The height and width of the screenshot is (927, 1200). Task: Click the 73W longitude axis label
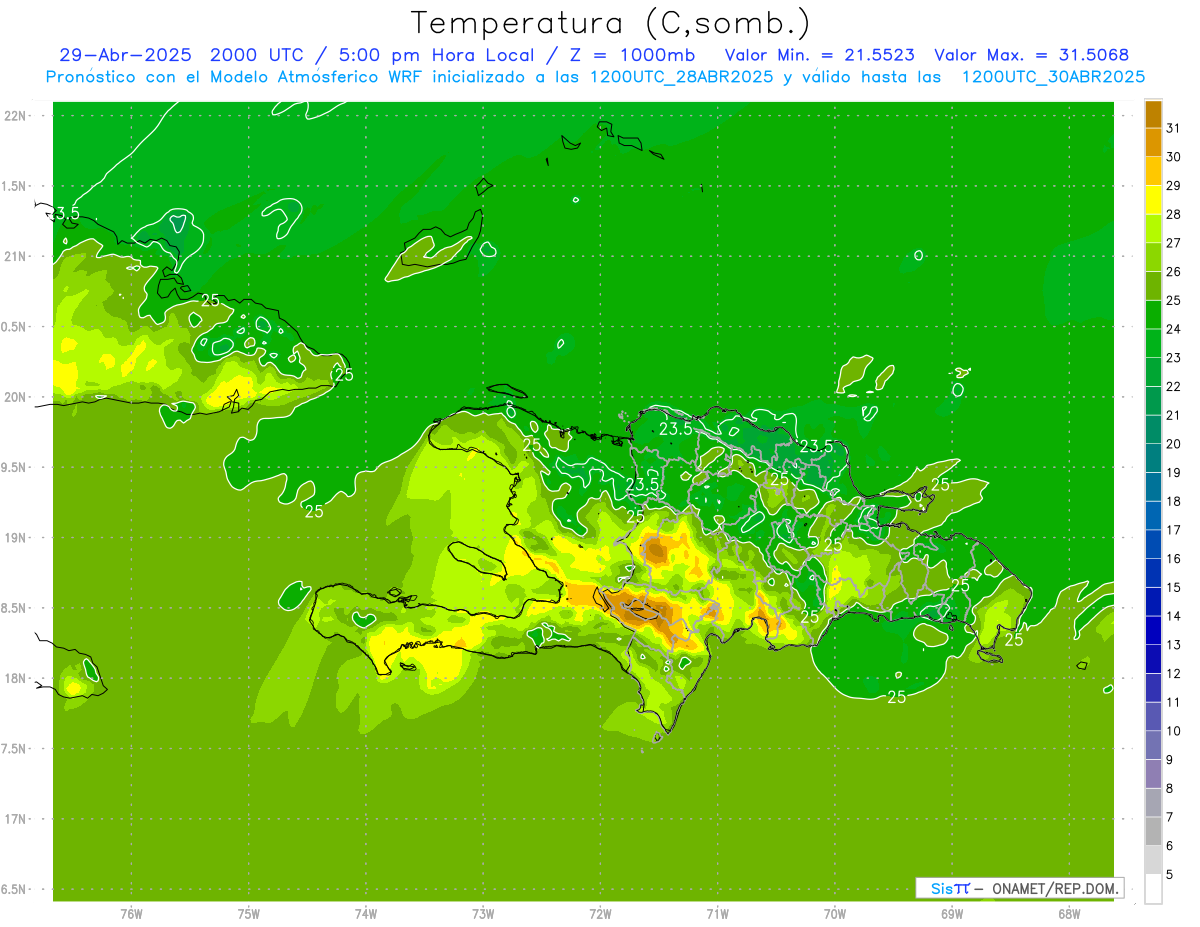point(483,913)
